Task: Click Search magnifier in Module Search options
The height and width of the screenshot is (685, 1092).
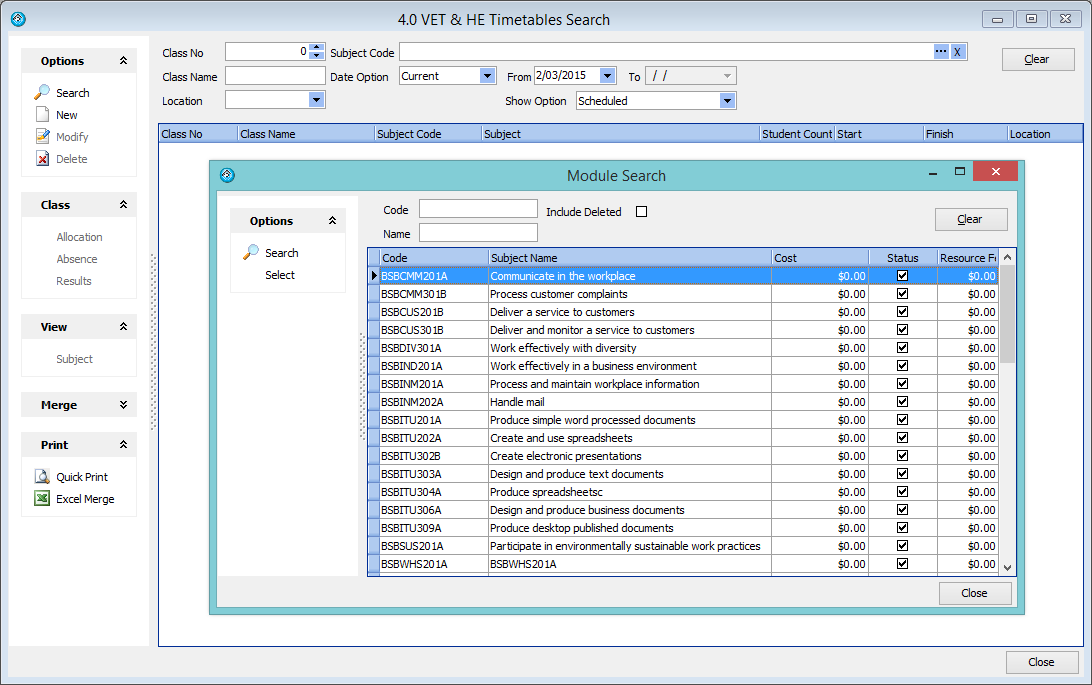Action: point(251,253)
